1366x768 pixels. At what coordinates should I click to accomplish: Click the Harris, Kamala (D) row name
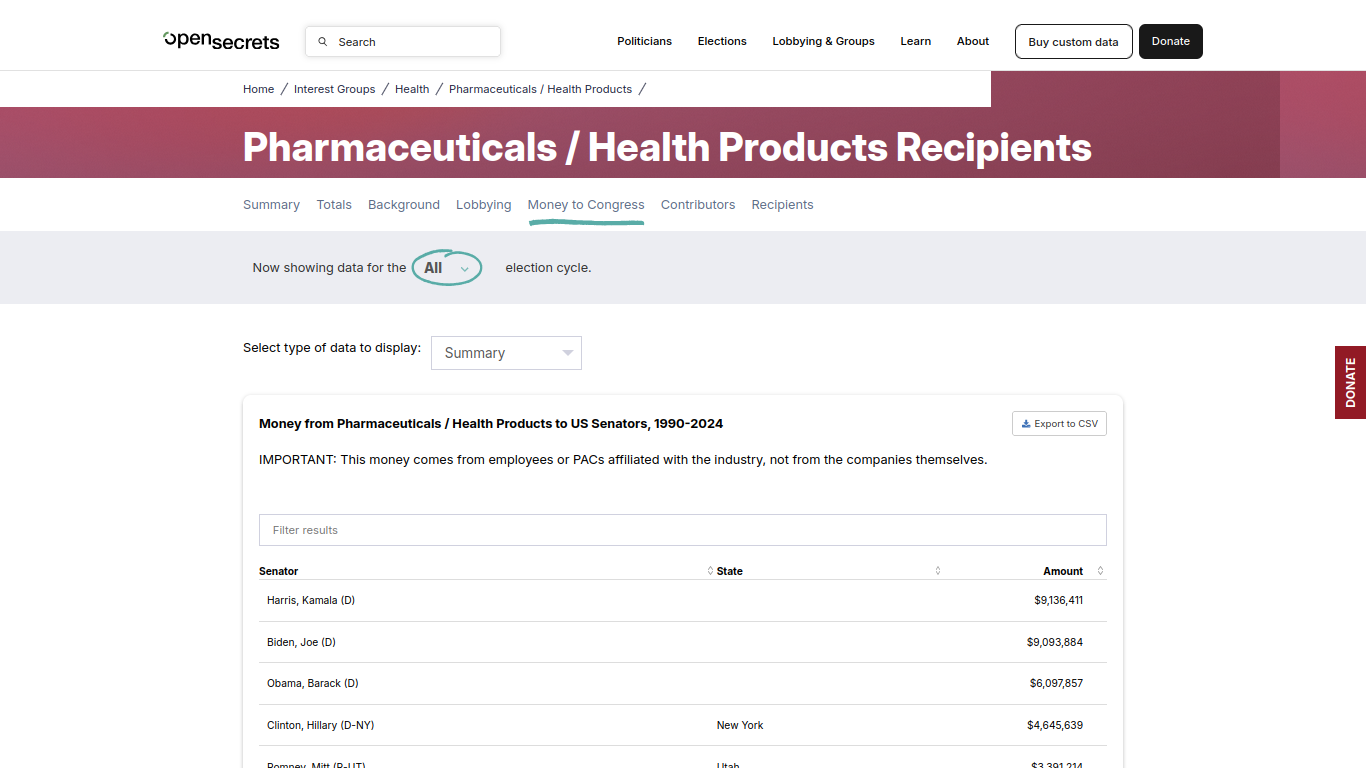coord(311,600)
